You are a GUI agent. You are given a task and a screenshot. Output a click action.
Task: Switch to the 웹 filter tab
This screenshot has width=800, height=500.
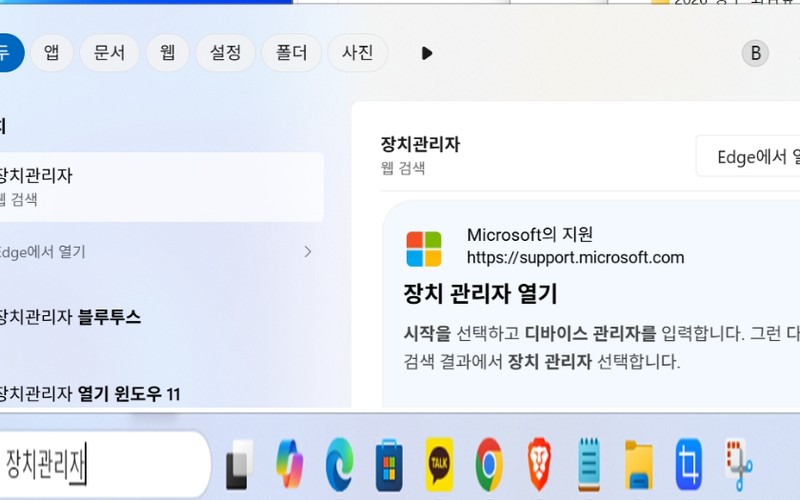167,53
